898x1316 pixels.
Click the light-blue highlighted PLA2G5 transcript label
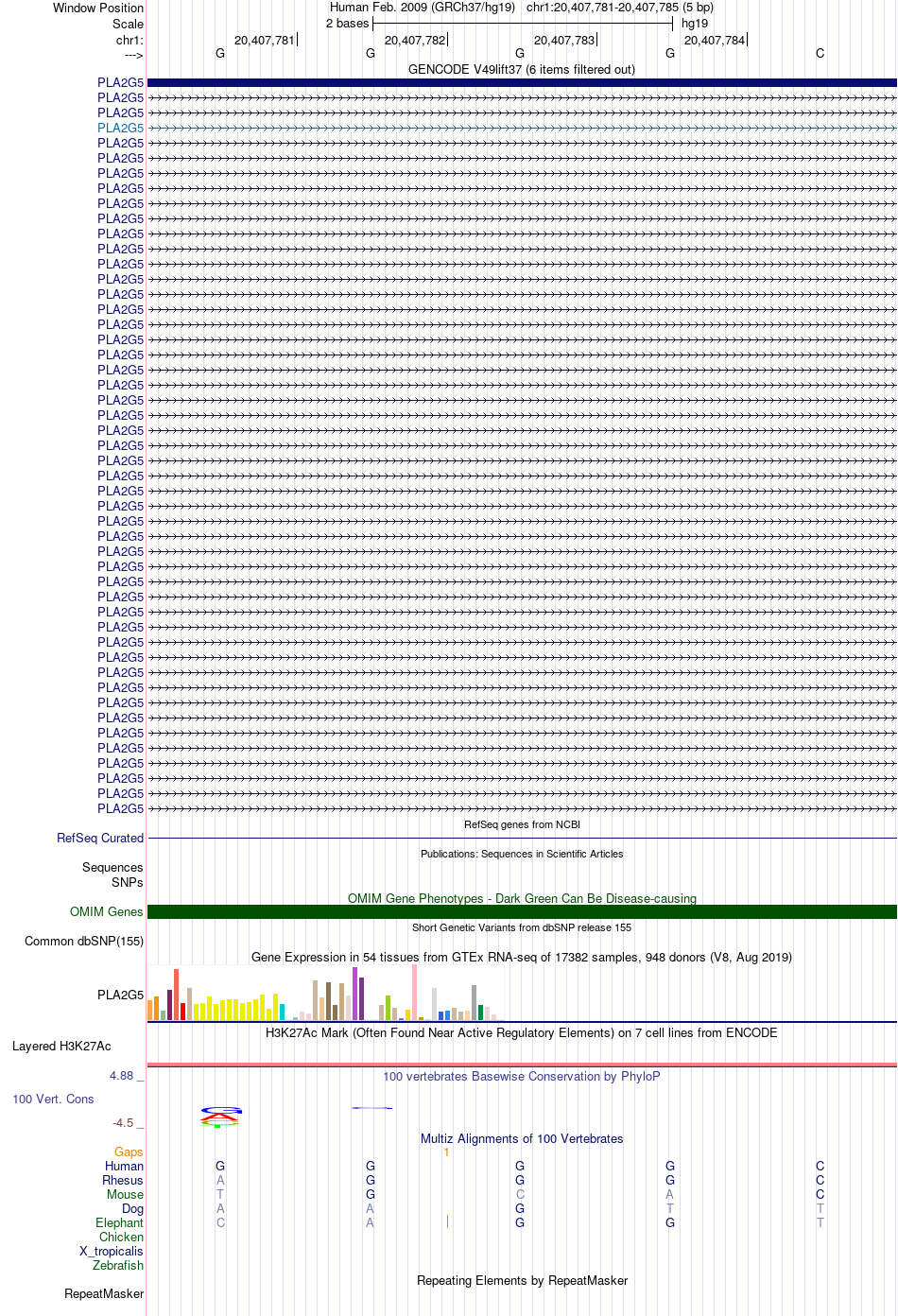(x=120, y=128)
